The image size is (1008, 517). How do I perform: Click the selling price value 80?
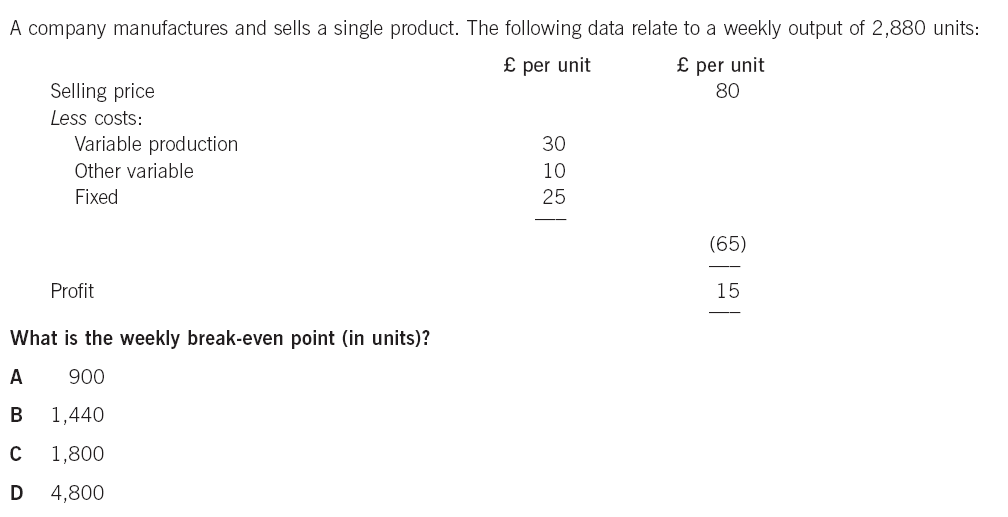728,91
